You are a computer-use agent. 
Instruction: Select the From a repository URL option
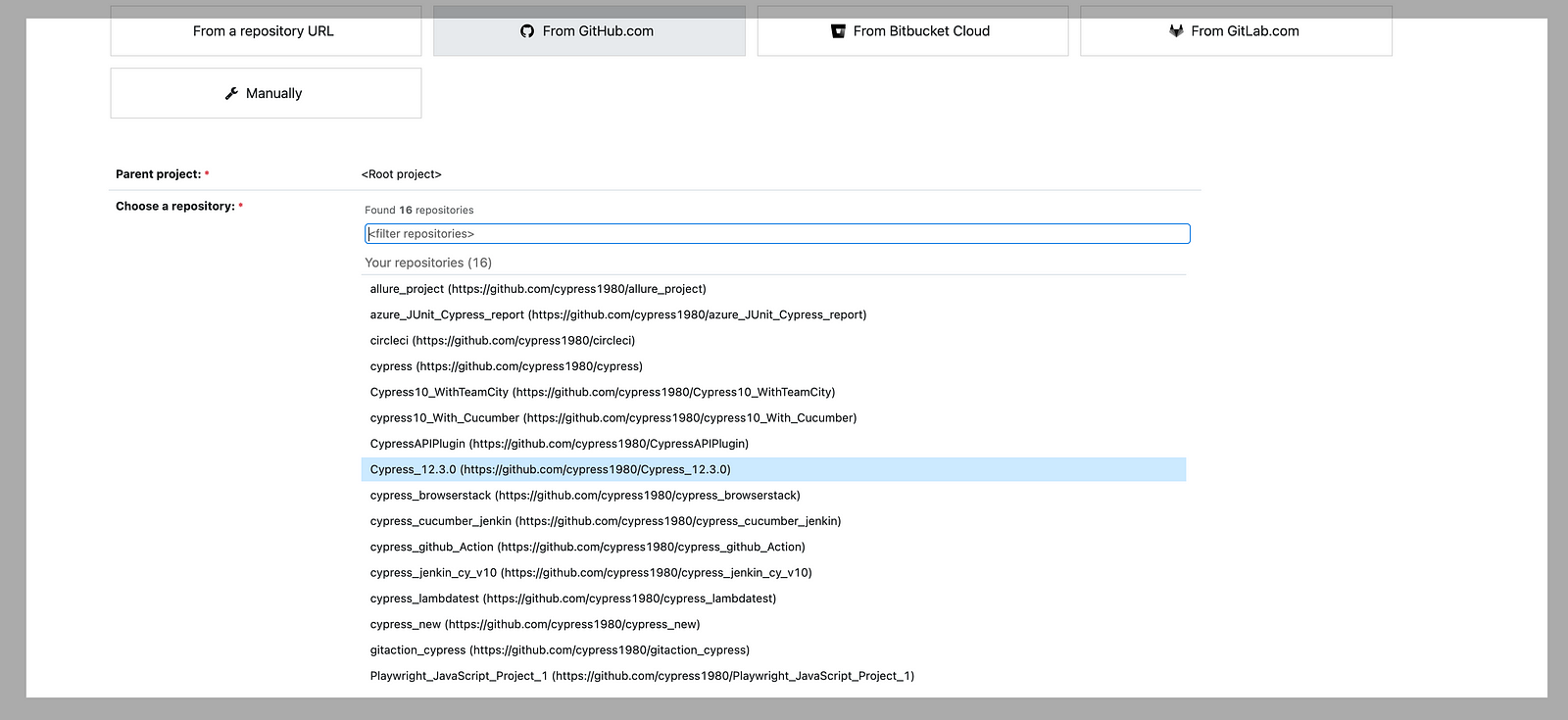(265, 31)
